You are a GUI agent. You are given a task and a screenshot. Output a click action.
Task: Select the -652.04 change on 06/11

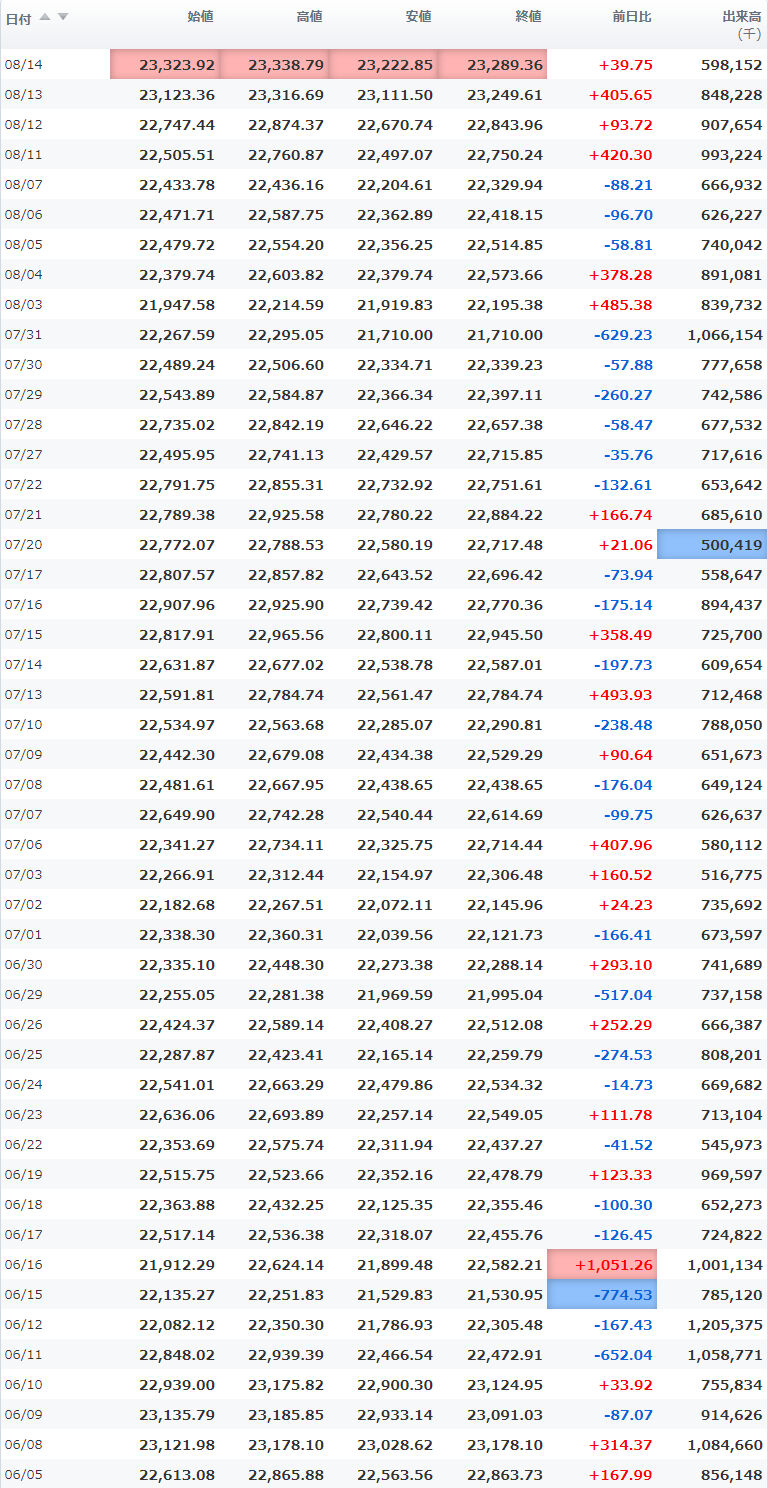(624, 1354)
